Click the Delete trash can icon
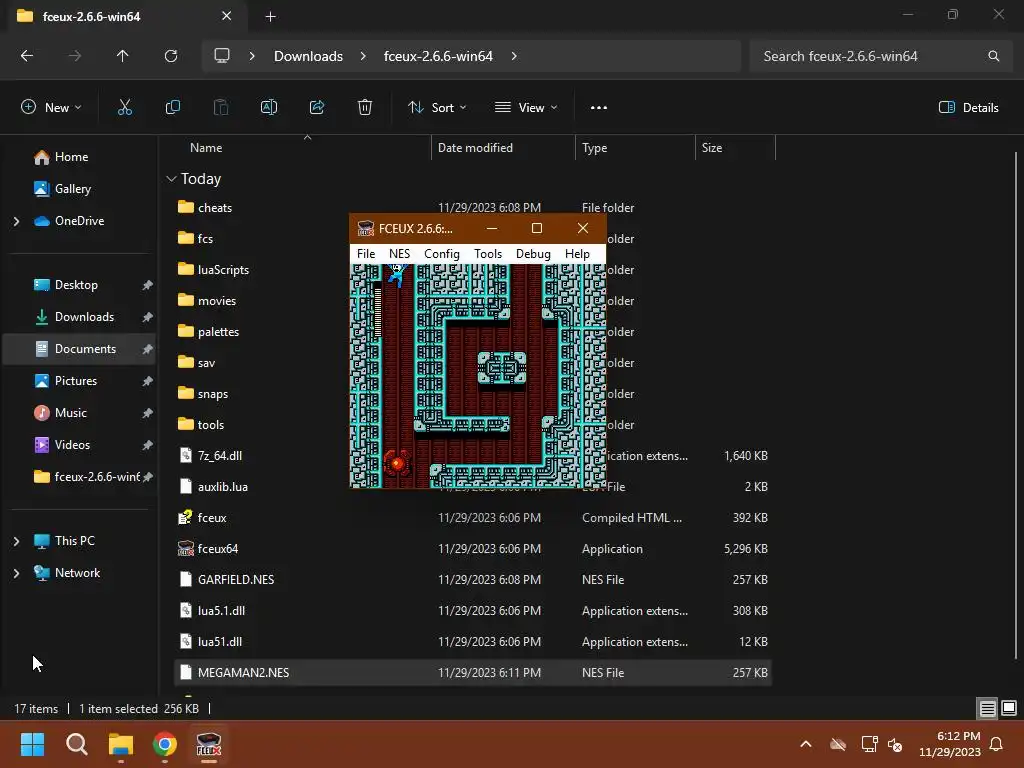This screenshot has height=768, width=1024. coord(365,108)
